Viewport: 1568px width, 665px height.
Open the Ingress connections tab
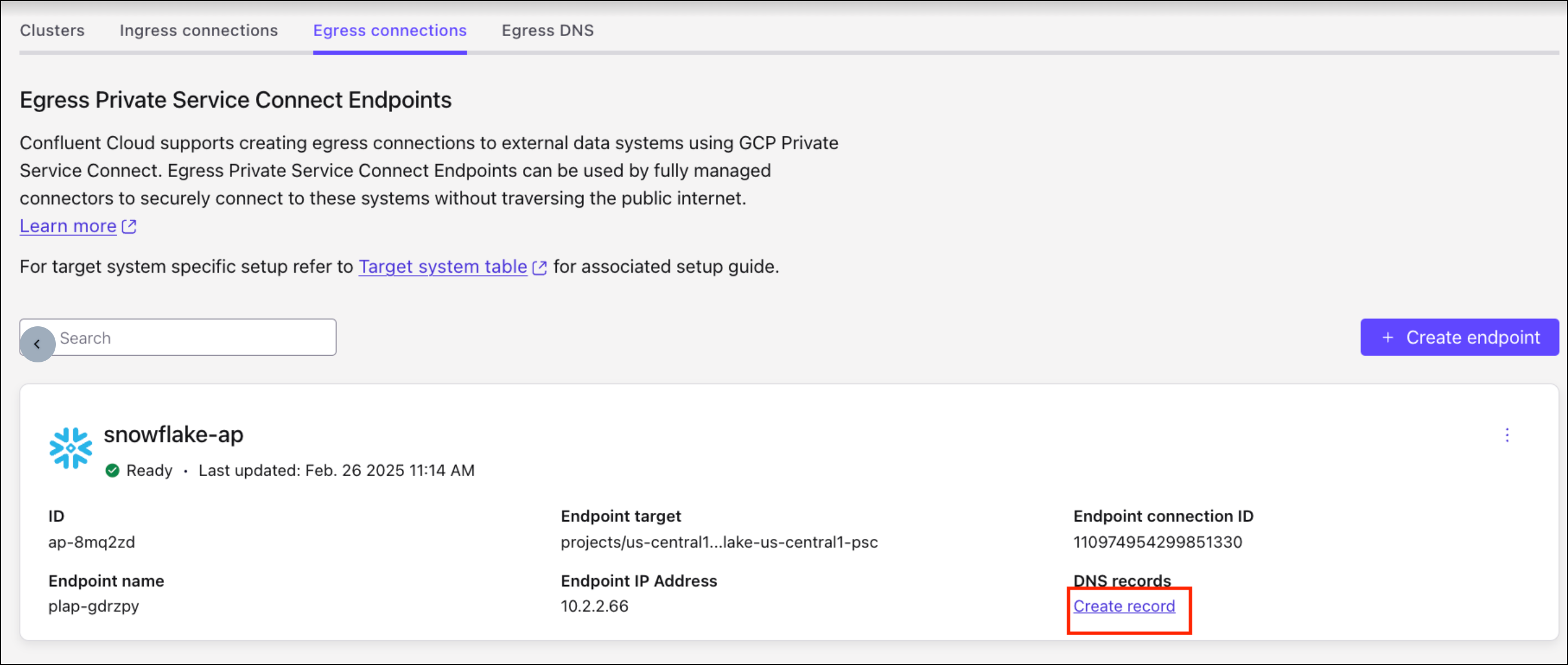(198, 30)
